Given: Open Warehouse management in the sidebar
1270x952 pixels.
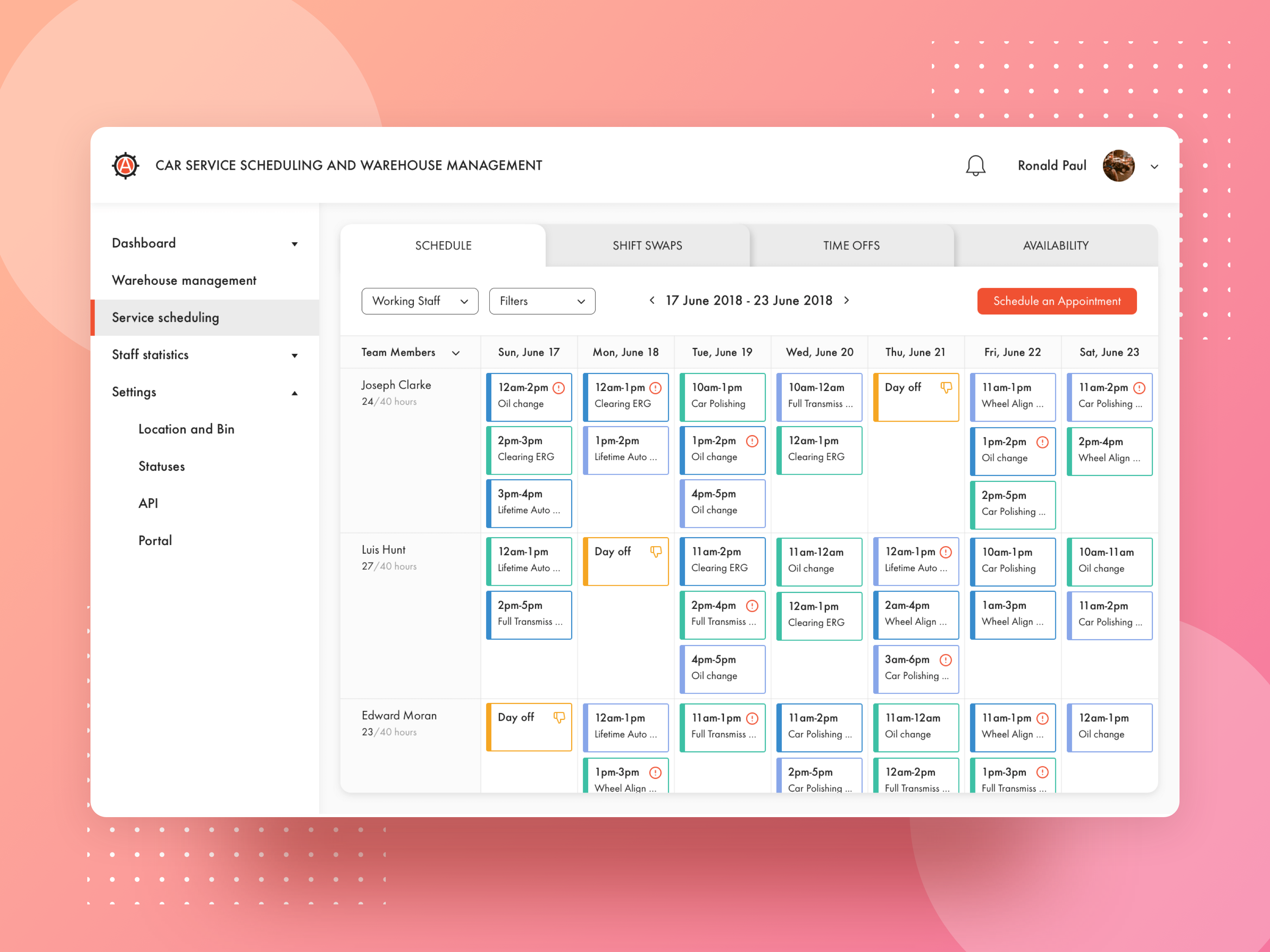Looking at the screenshot, I should tap(184, 280).
